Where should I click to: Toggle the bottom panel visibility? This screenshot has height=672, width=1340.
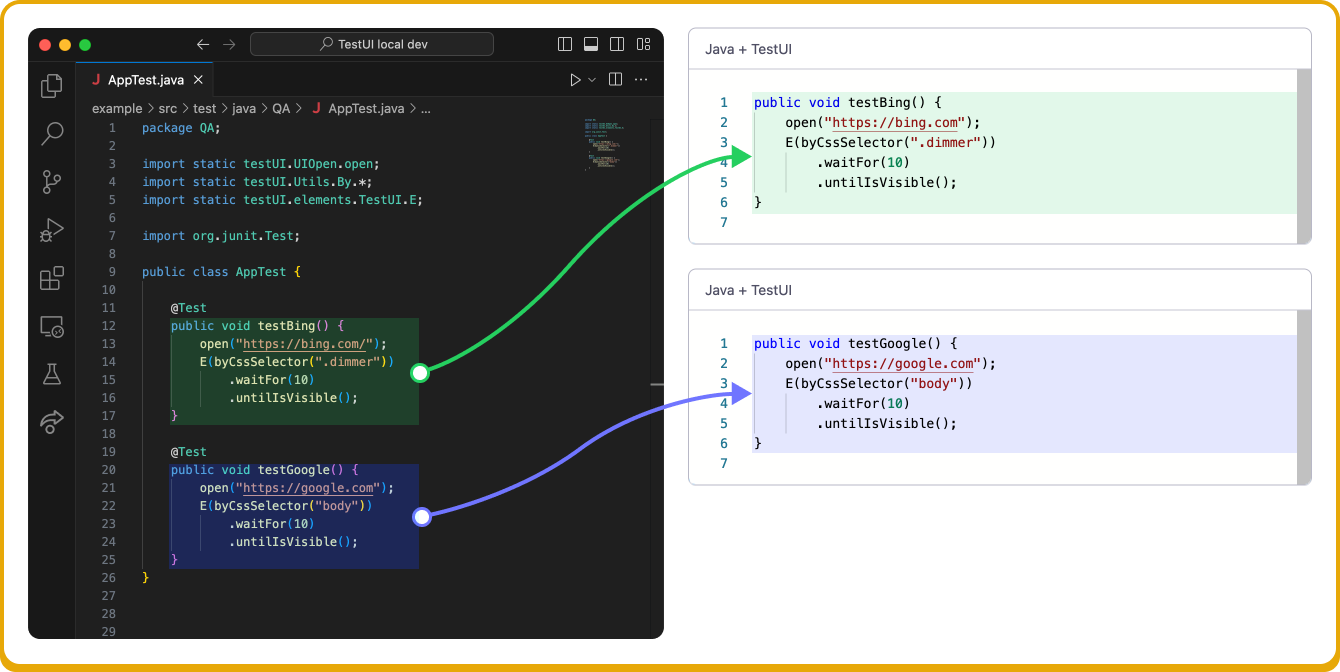coord(591,43)
